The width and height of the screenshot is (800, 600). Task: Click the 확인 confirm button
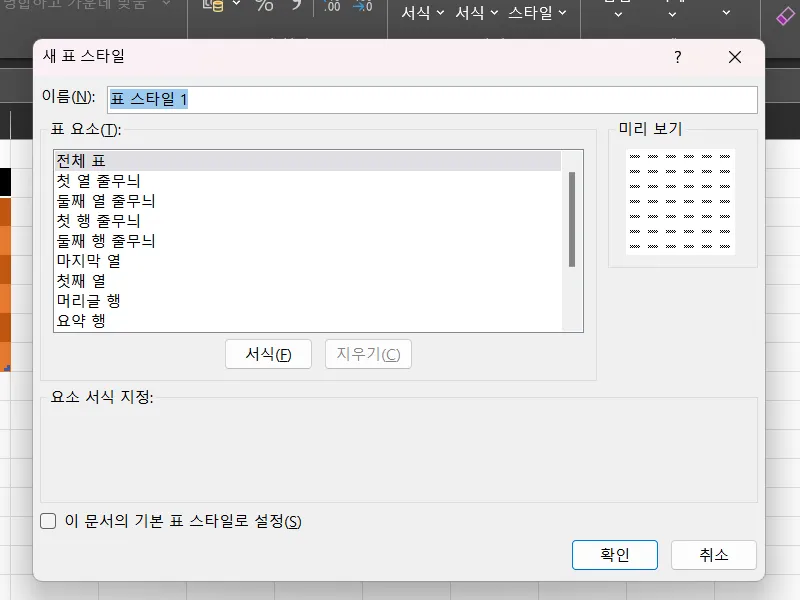point(614,555)
